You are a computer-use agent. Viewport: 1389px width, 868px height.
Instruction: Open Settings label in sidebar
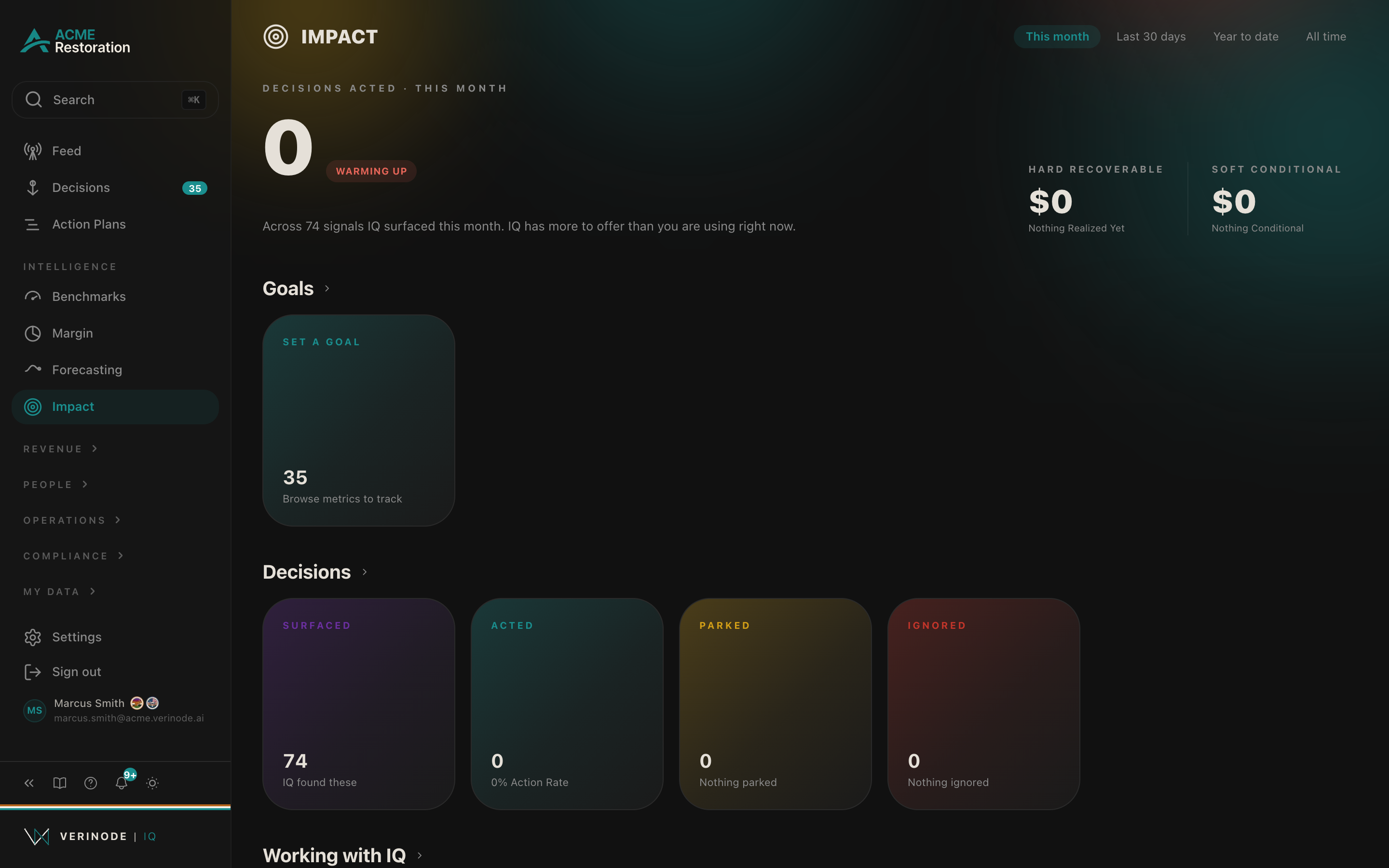(x=77, y=637)
